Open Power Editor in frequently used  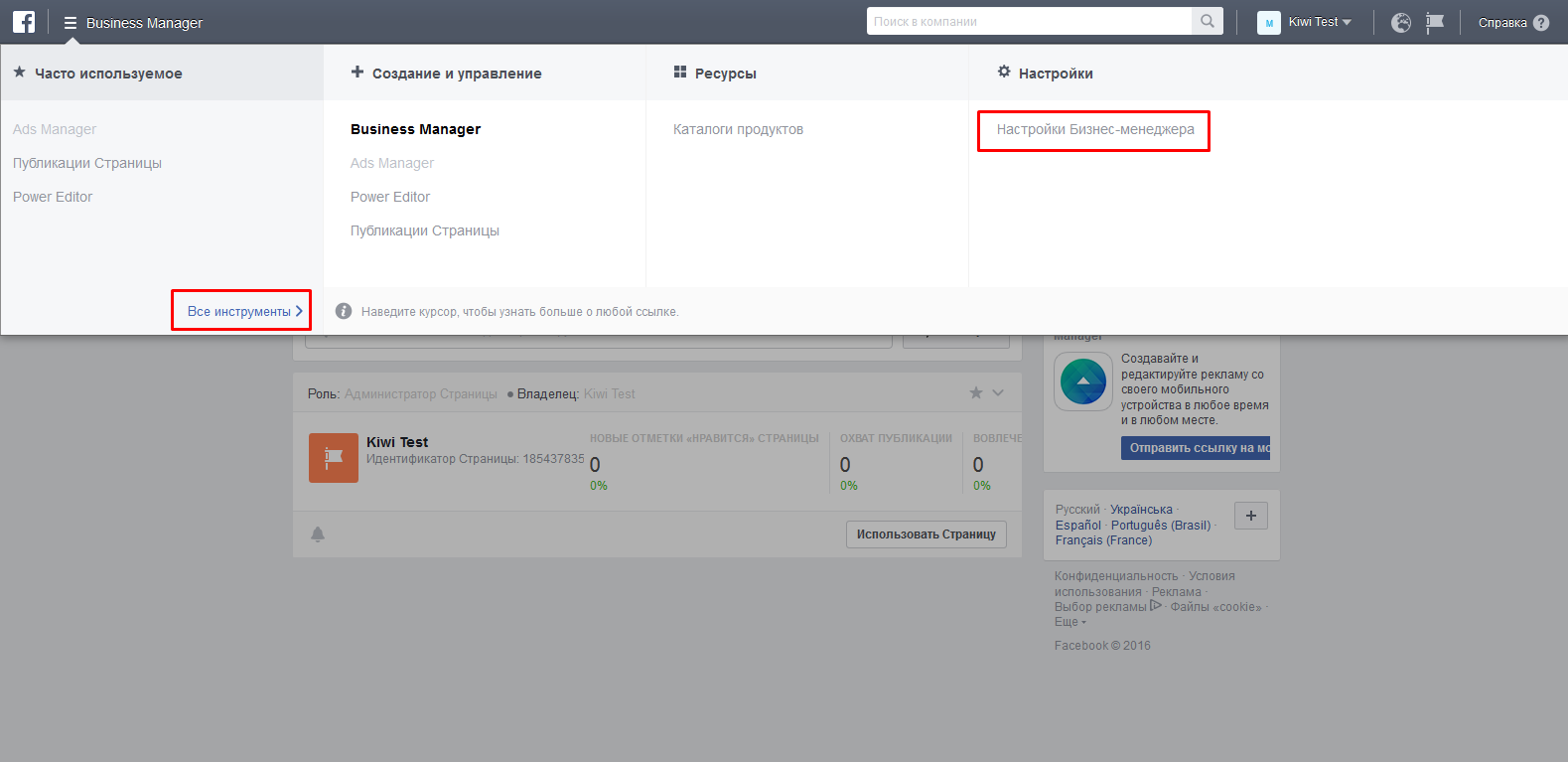pyautogui.click(x=53, y=197)
